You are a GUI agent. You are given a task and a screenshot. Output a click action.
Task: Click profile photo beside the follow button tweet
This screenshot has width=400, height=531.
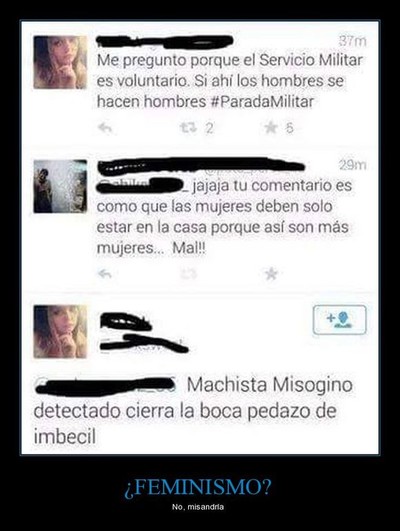(x=60, y=332)
